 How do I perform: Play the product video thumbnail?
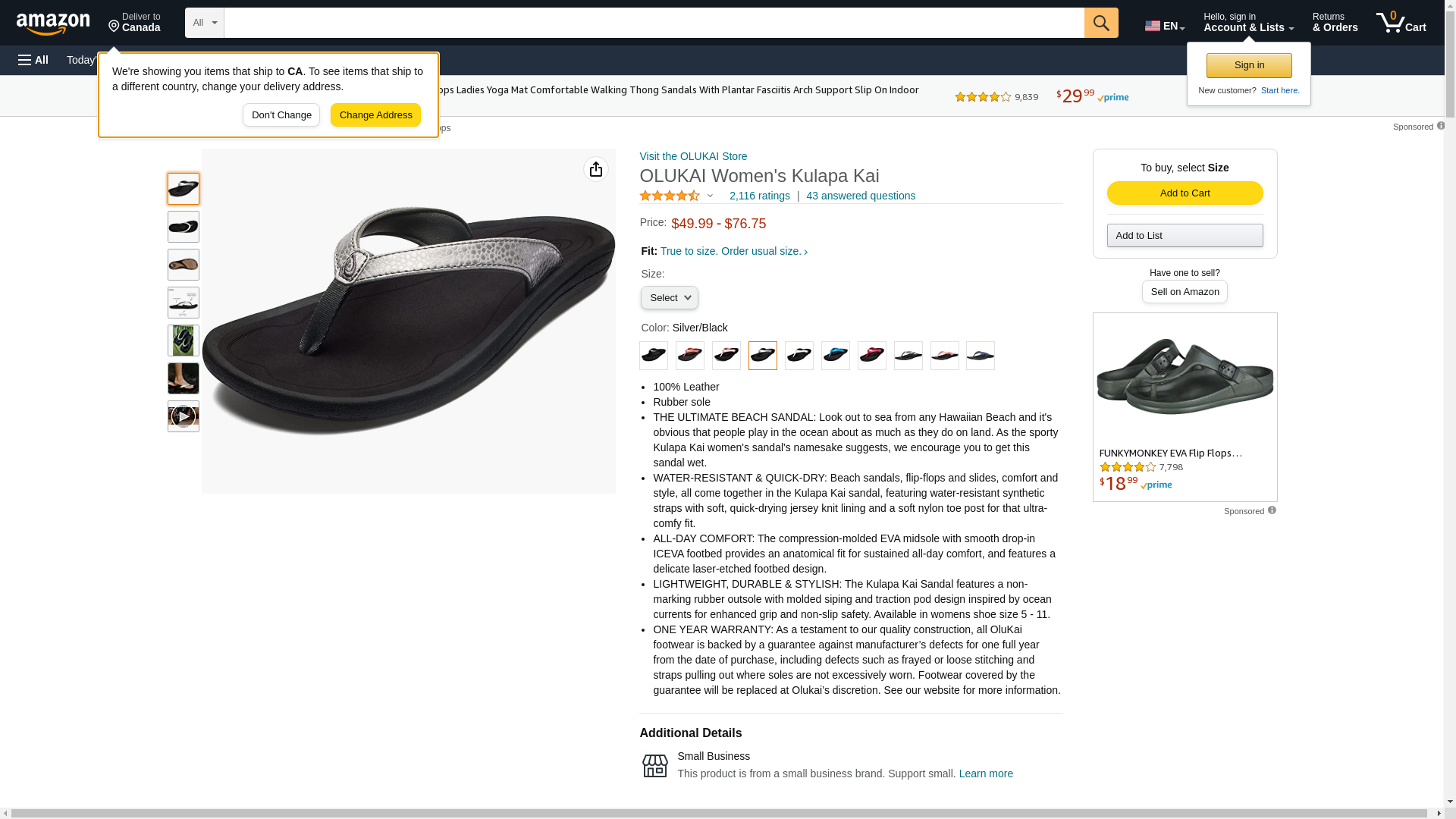click(x=184, y=416)
